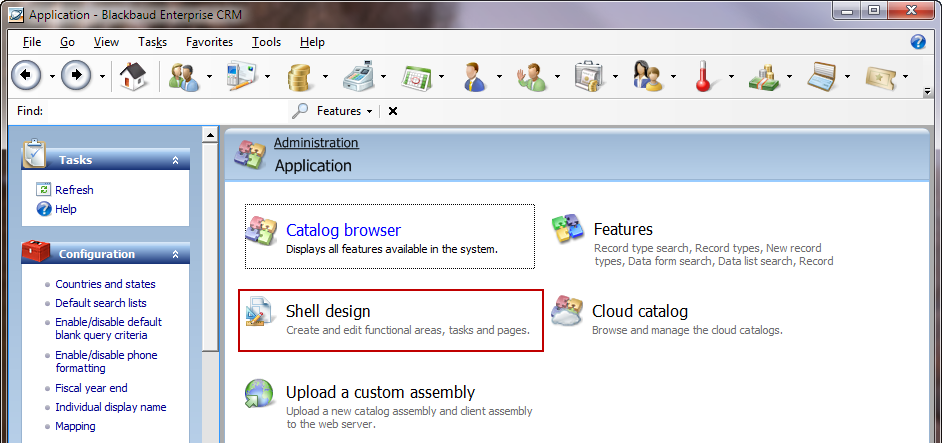Open the Volunteers waving person toolbar icon
The width and height of the screenshot is (942, 443).
pos(532,77)
